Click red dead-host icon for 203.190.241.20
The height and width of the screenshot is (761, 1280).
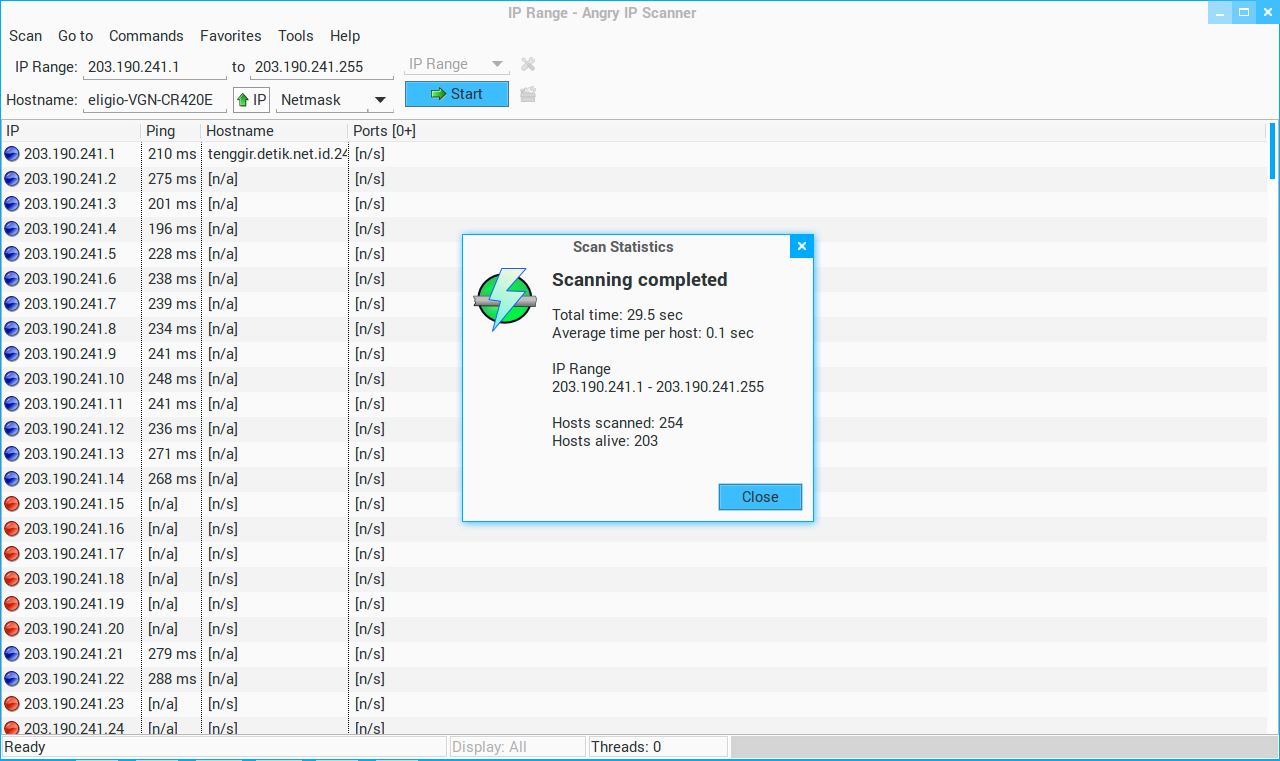tap(12, 629)
